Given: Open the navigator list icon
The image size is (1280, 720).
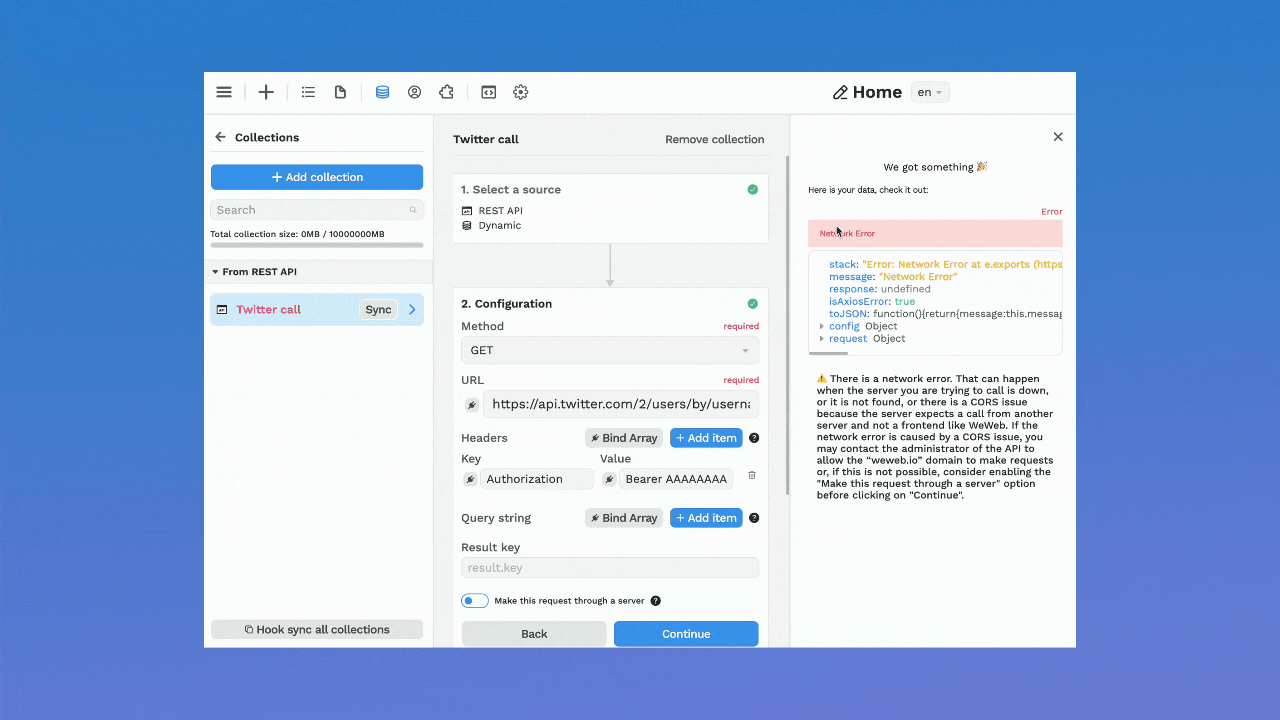Looking at the screenshot, I should pyautogui.click(x=308, y=91).
